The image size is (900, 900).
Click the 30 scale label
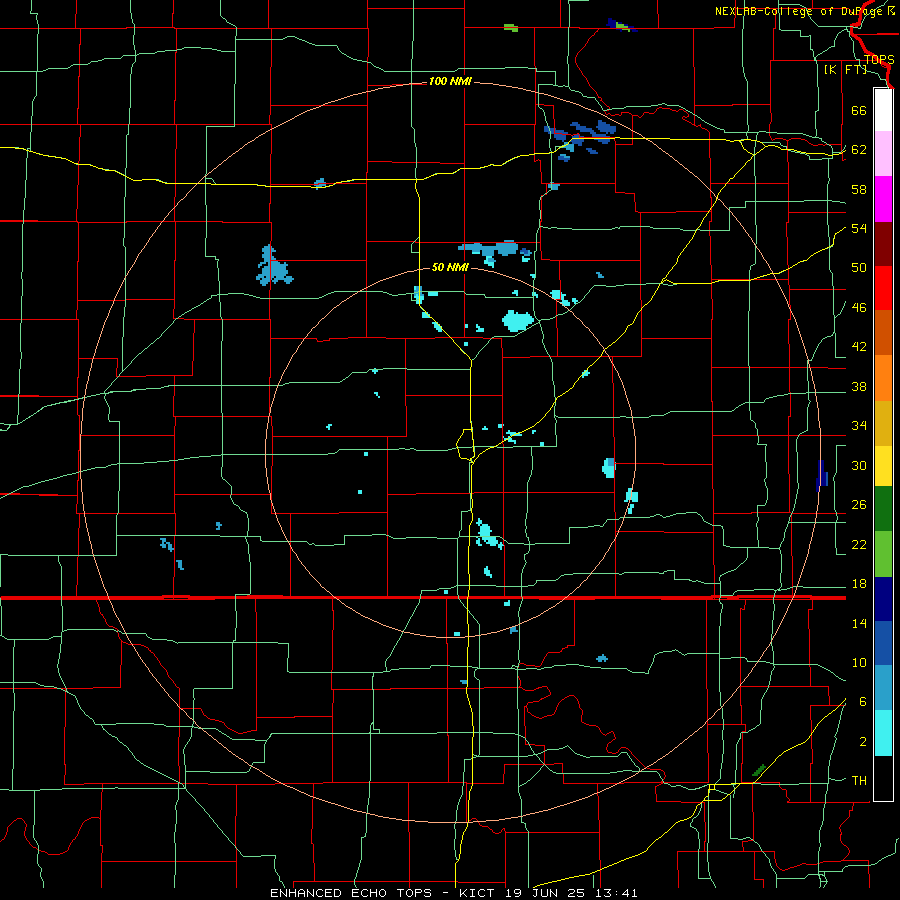coord(859,465)
